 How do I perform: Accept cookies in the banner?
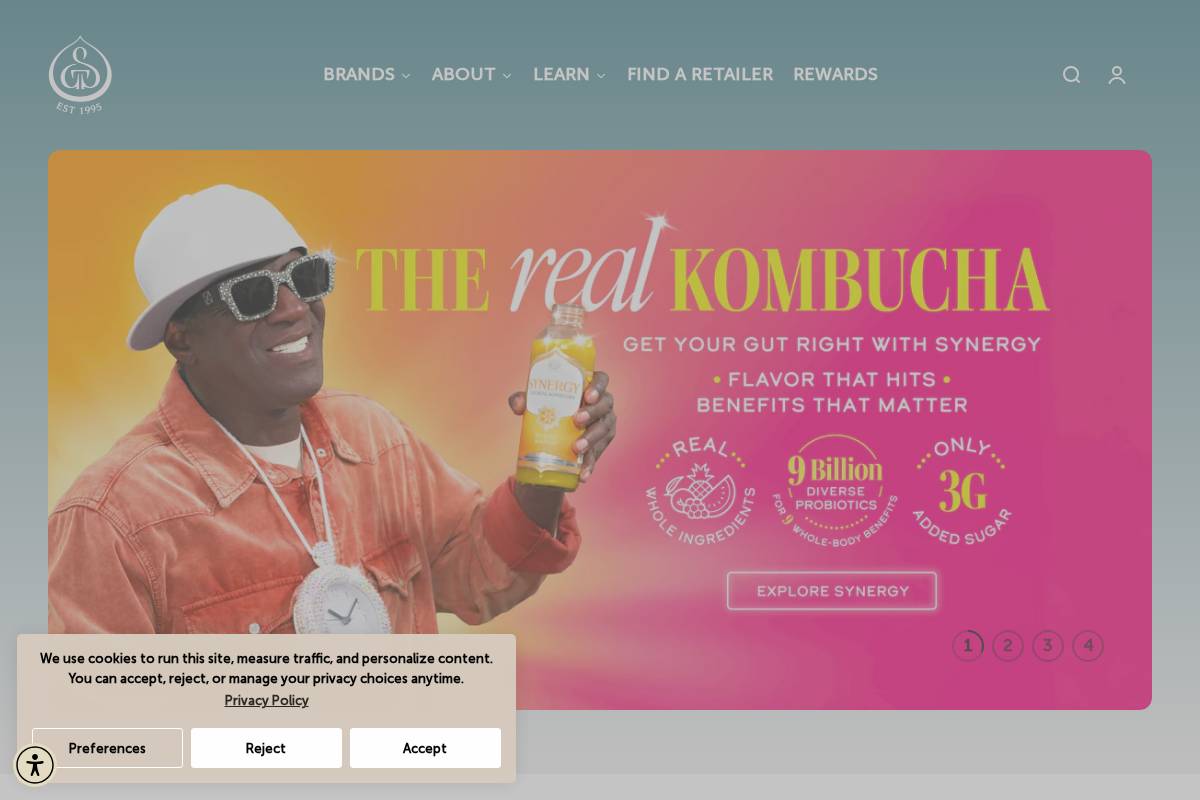point(425,748)
